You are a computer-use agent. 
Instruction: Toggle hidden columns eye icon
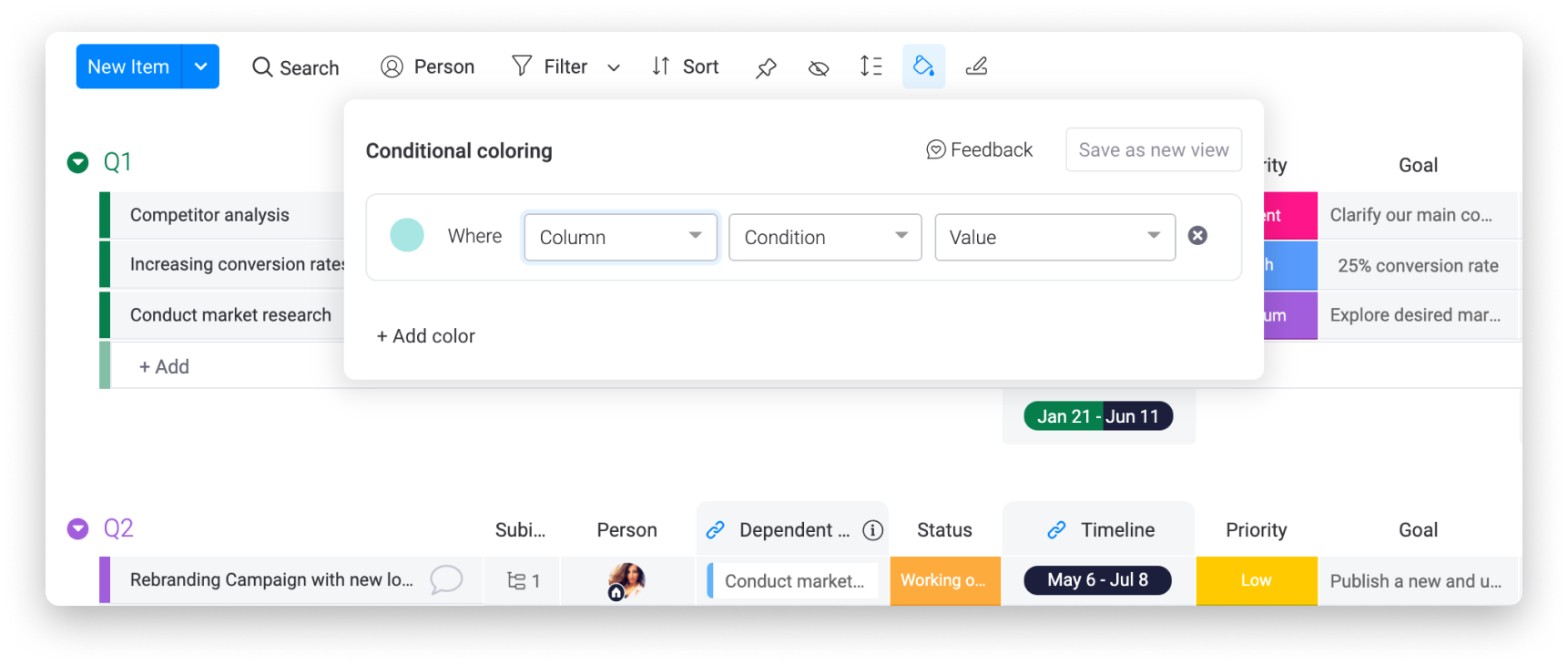819,67
